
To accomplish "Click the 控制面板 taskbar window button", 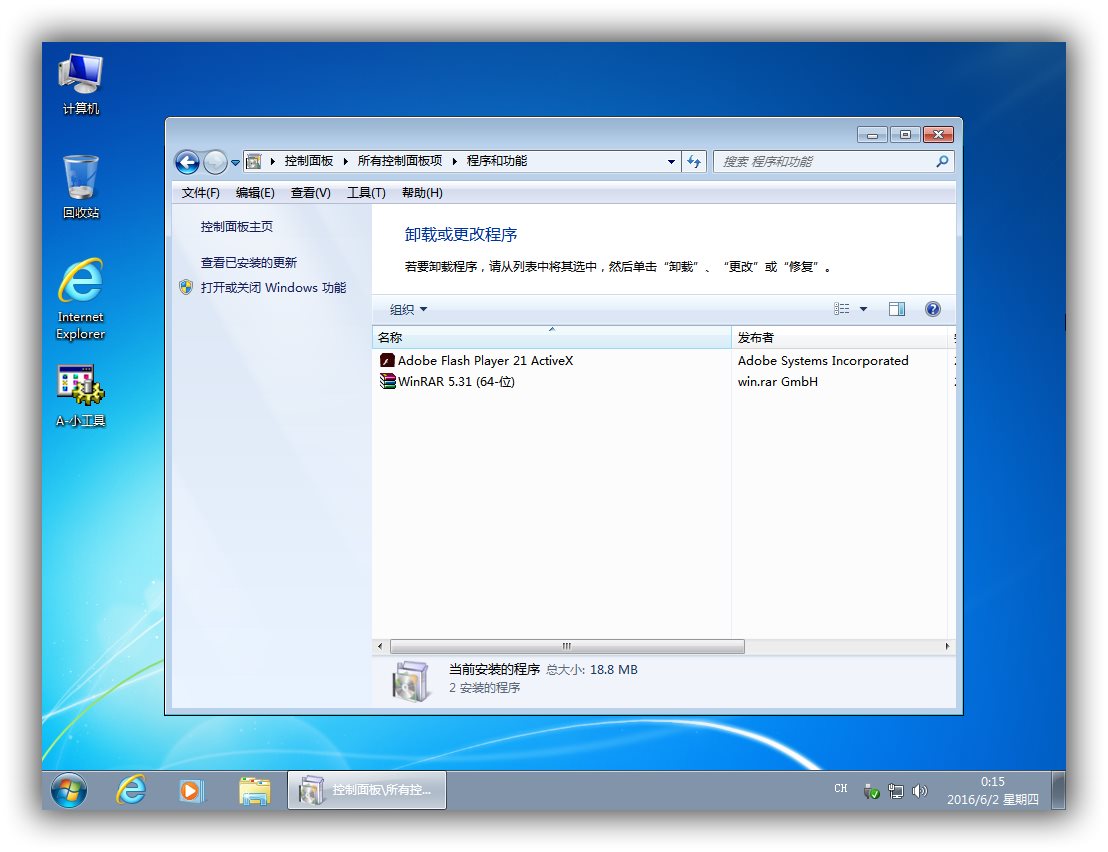I will tap(367, 790).
